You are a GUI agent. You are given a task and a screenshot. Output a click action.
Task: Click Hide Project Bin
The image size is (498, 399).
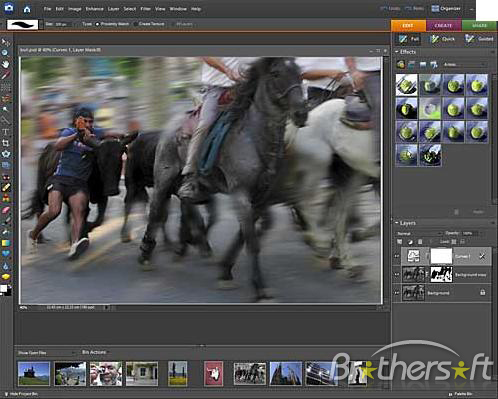pos(21,394)
